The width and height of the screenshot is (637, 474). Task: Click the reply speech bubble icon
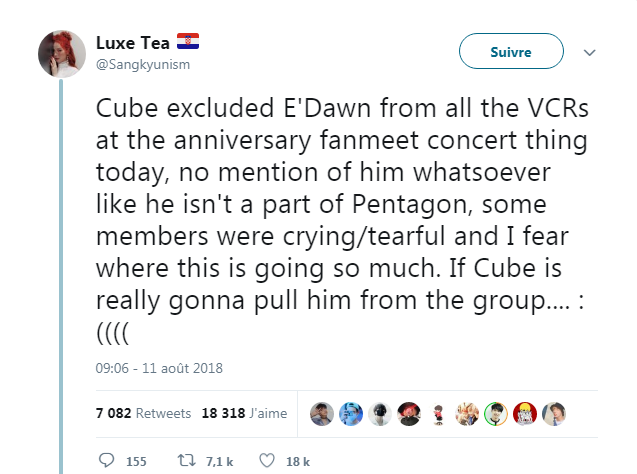[109, 461]
